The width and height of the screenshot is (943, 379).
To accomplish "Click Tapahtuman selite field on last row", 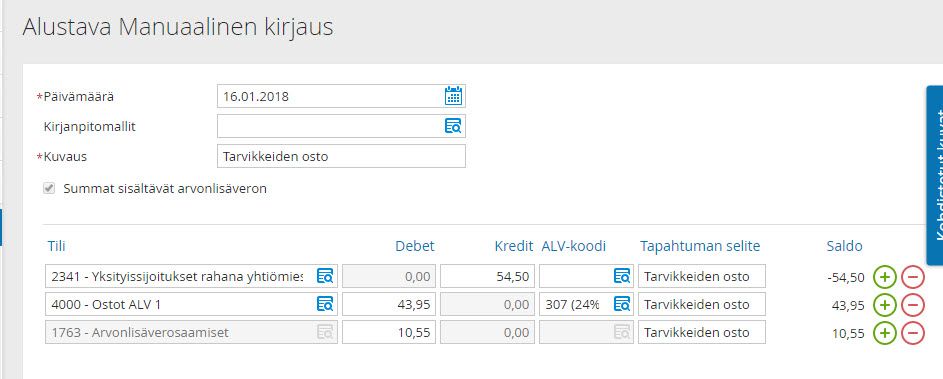I will pos(702,332).
